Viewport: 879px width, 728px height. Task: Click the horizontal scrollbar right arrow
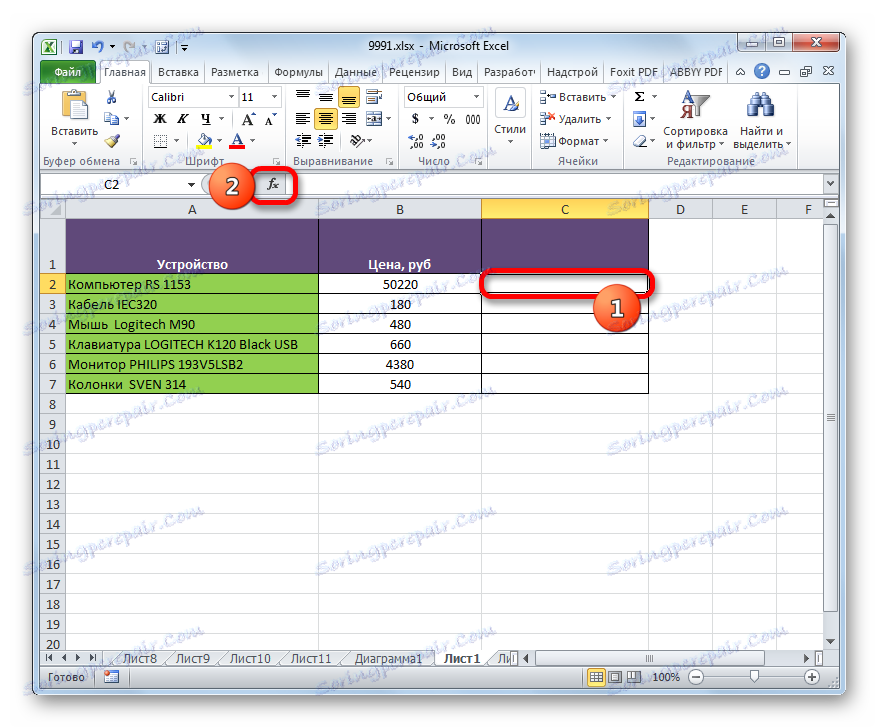[x=806, y=659]
